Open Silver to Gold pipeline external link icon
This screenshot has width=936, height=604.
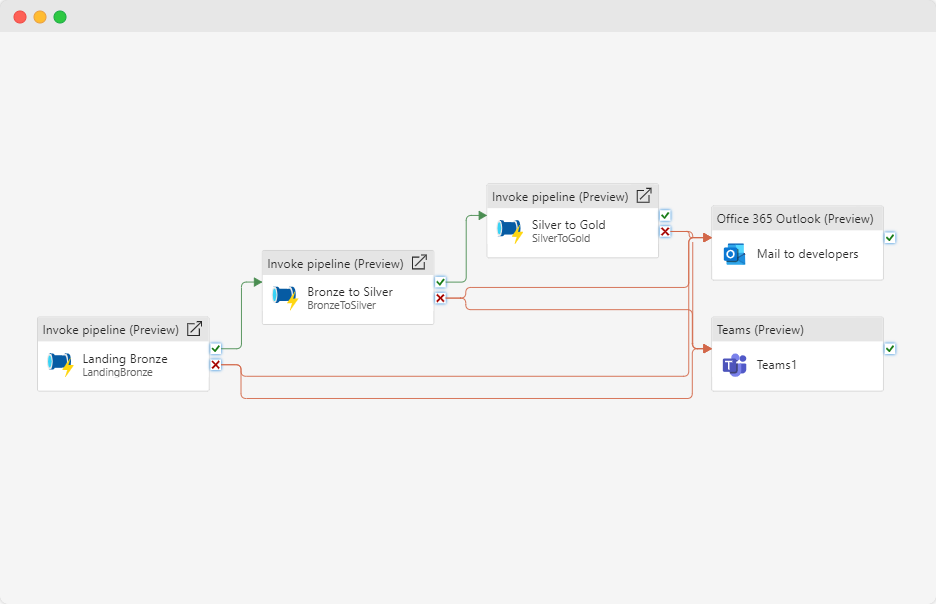click(x=644, y=196)
